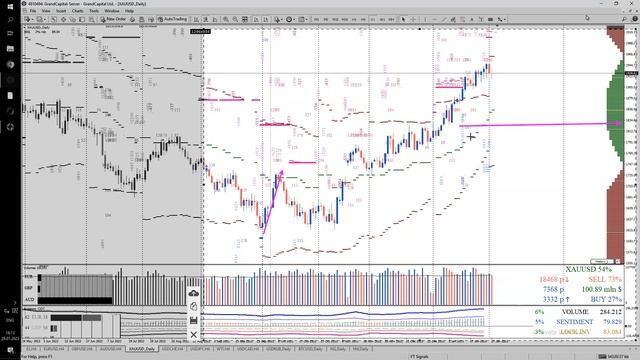Viewport: 640px width, 360px height.
Task: Select the text tool
Action: pos(472,19)
